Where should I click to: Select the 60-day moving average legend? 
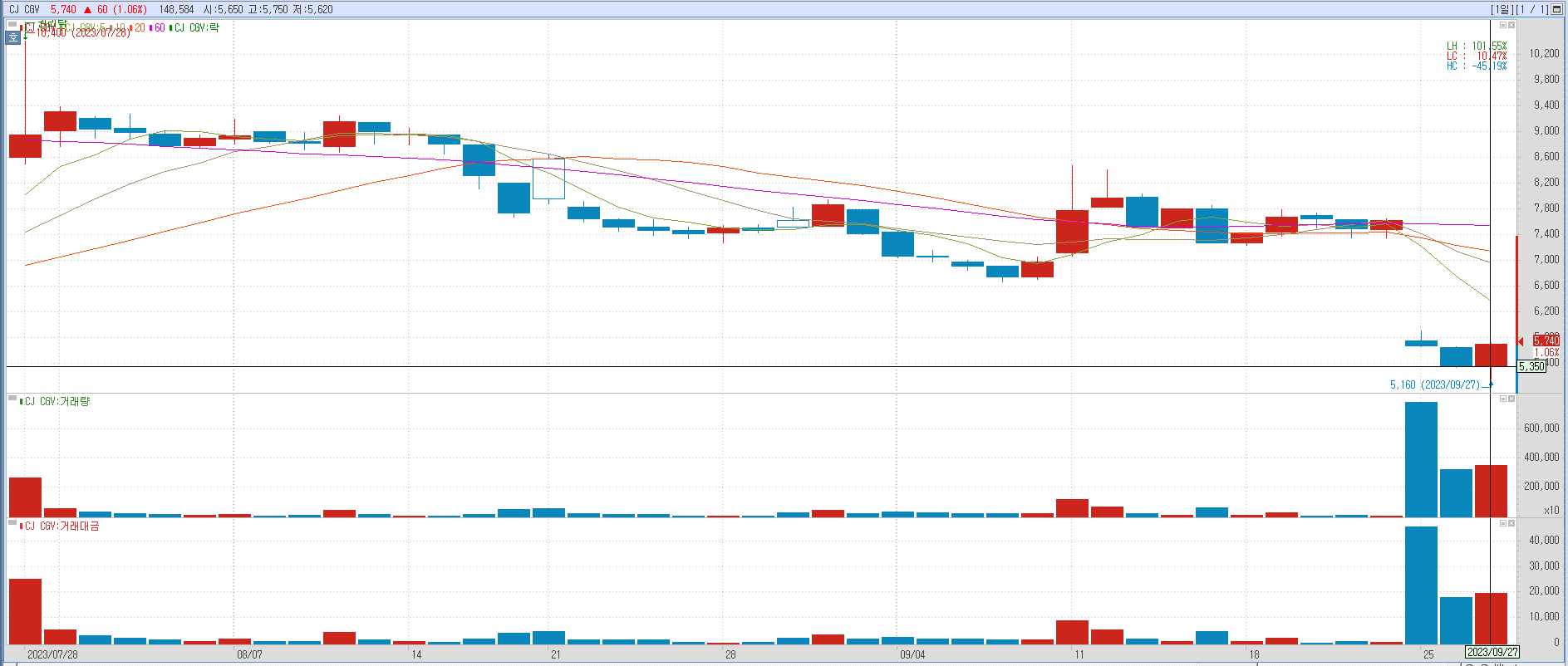(x=158, y=27)
